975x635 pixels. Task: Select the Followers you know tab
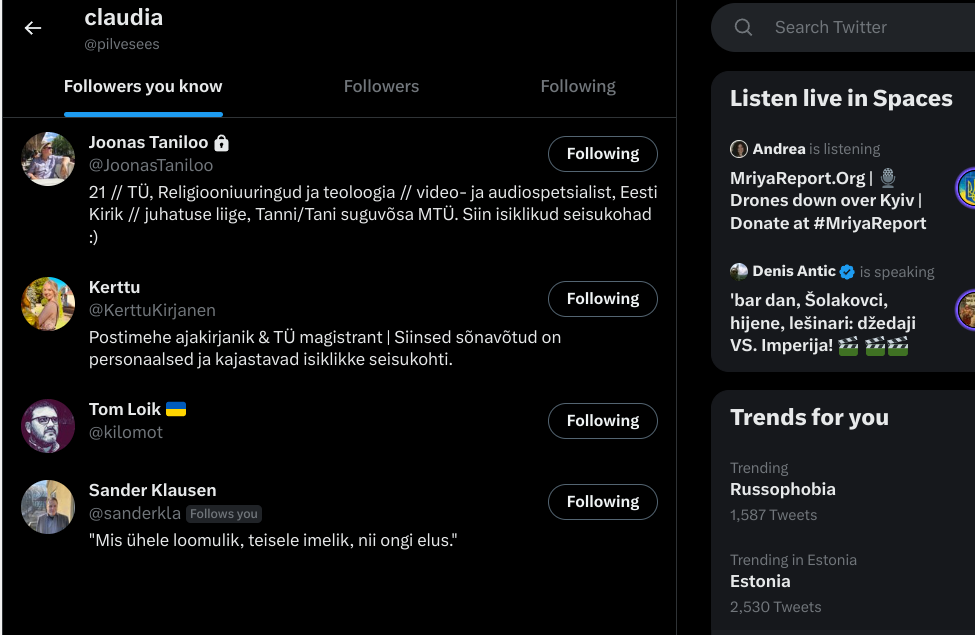click(143, 86)
